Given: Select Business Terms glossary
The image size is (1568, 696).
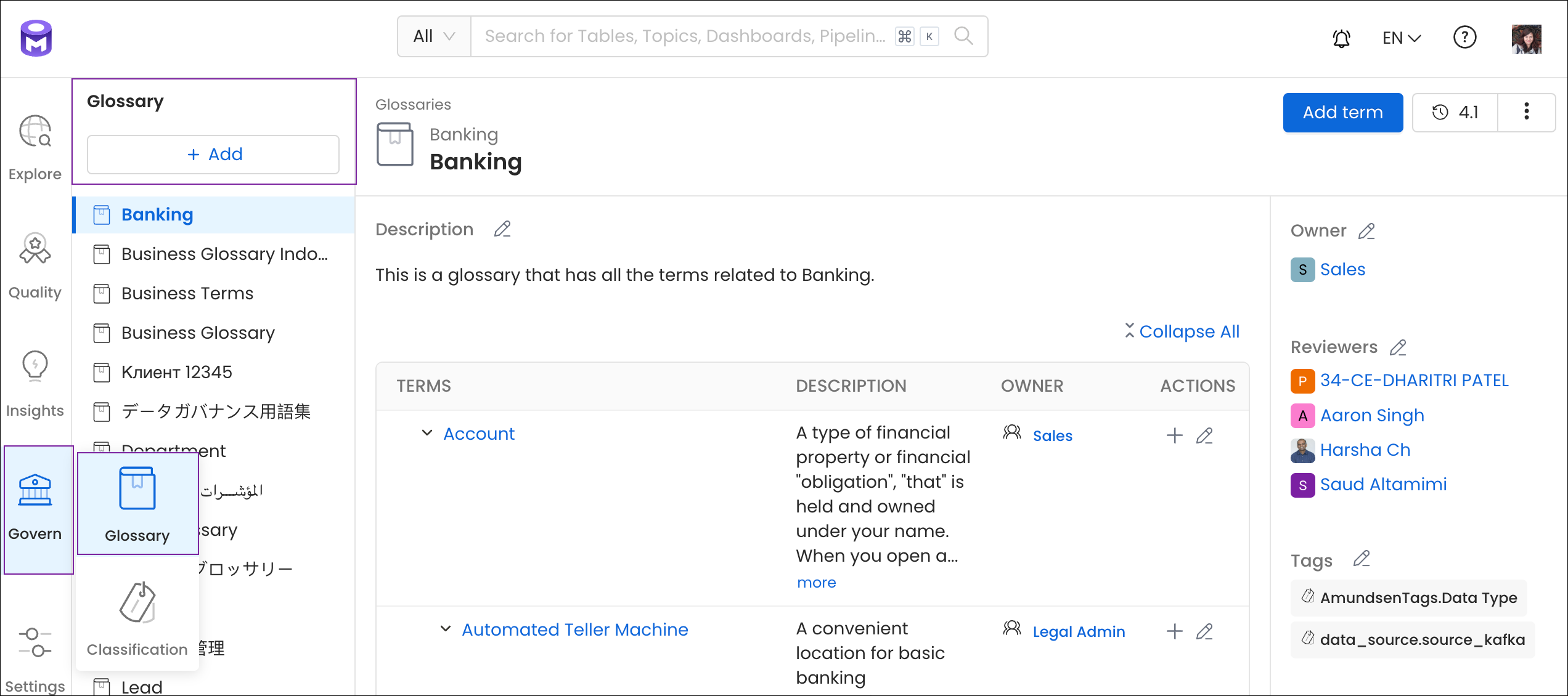Looking at the screenshot, I should 214,293.
